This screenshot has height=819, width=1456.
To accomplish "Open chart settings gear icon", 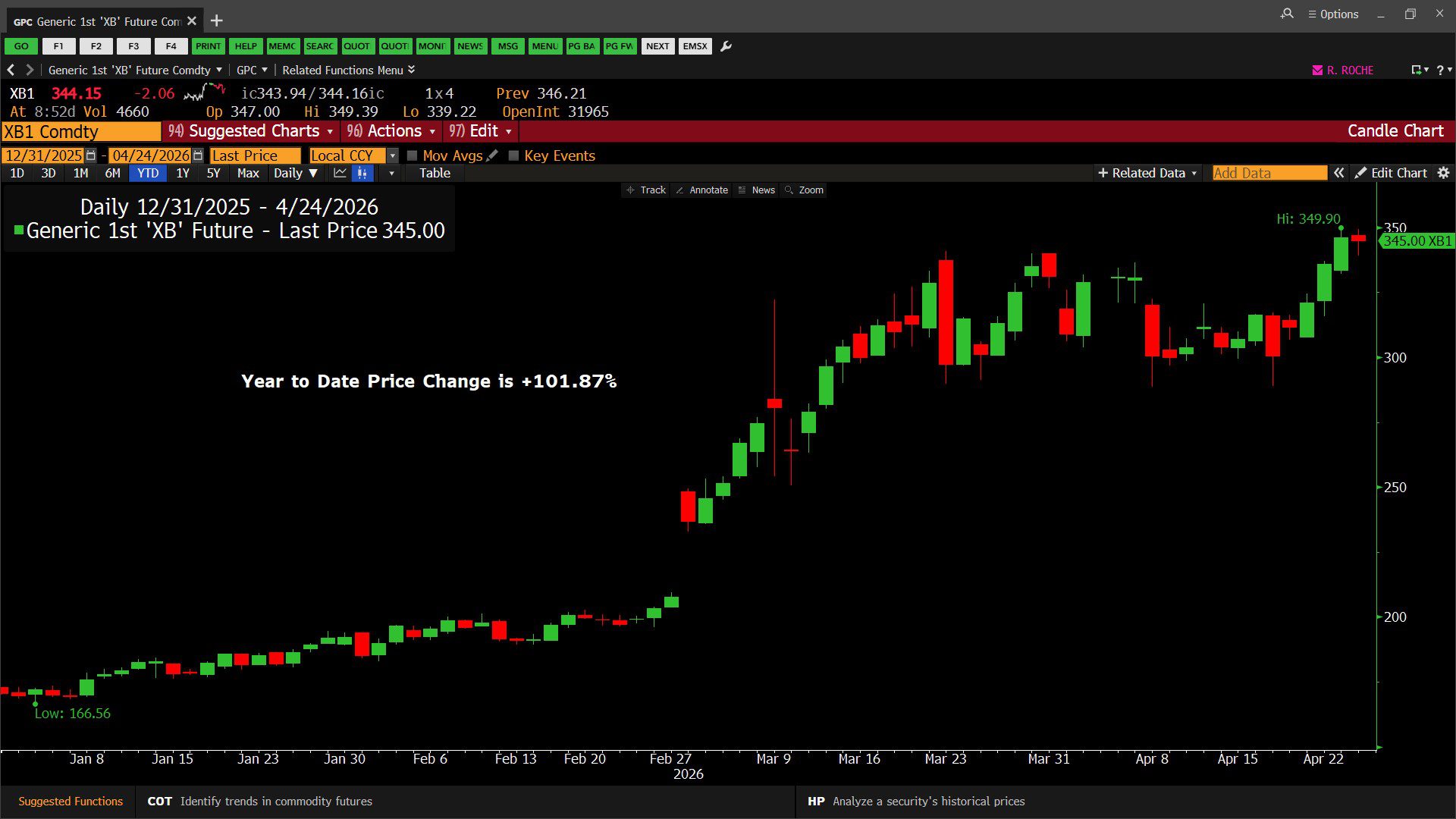I will click(1443, 173).
